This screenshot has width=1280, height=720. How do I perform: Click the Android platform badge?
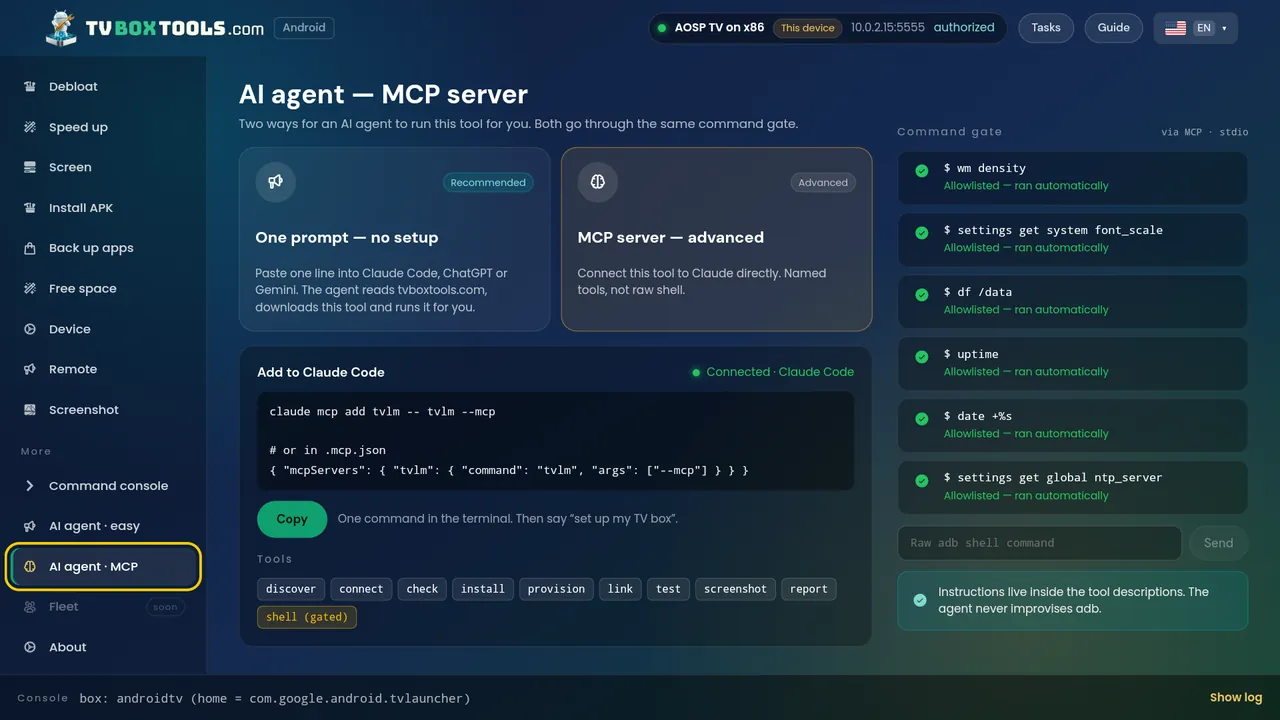[304, 28]
